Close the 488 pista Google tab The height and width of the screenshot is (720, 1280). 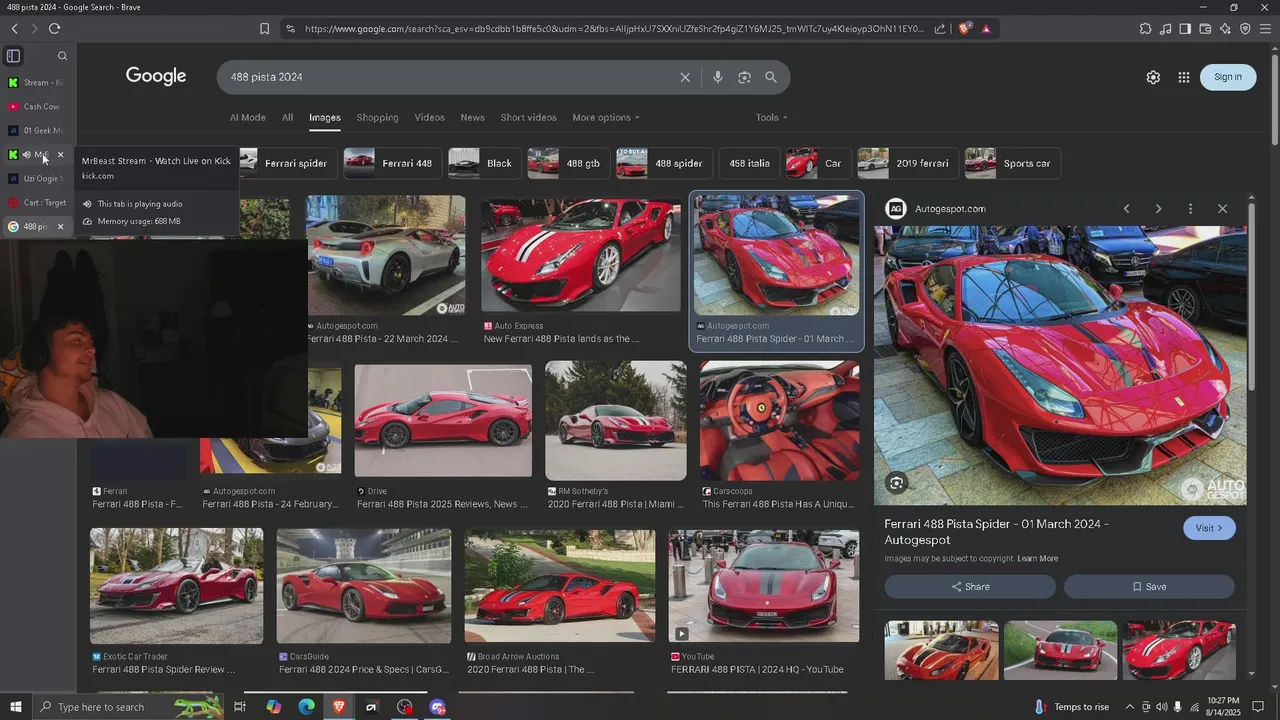tap(60, 227)
